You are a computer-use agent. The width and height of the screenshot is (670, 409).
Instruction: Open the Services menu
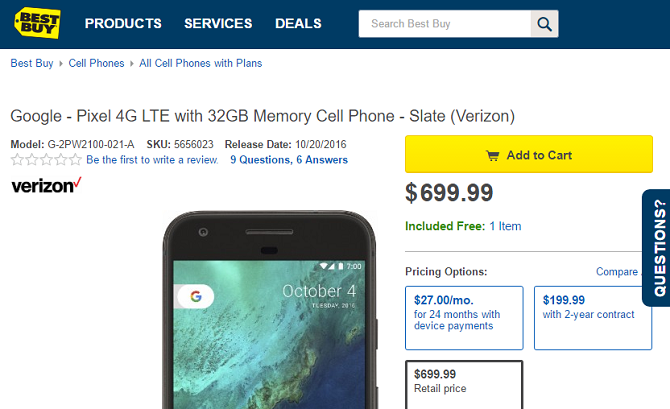point(218,23)
